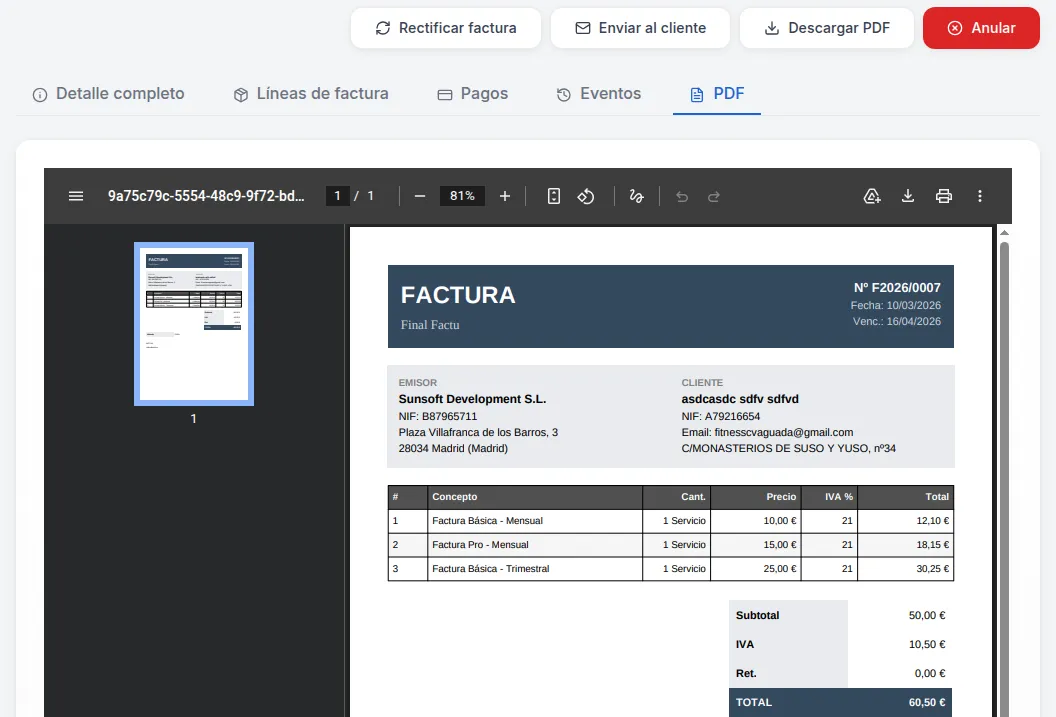Image resolution: width=1056 pixels, height=717 pixels.
Task: Click the page number field
Action: click(x=338, y=196)
